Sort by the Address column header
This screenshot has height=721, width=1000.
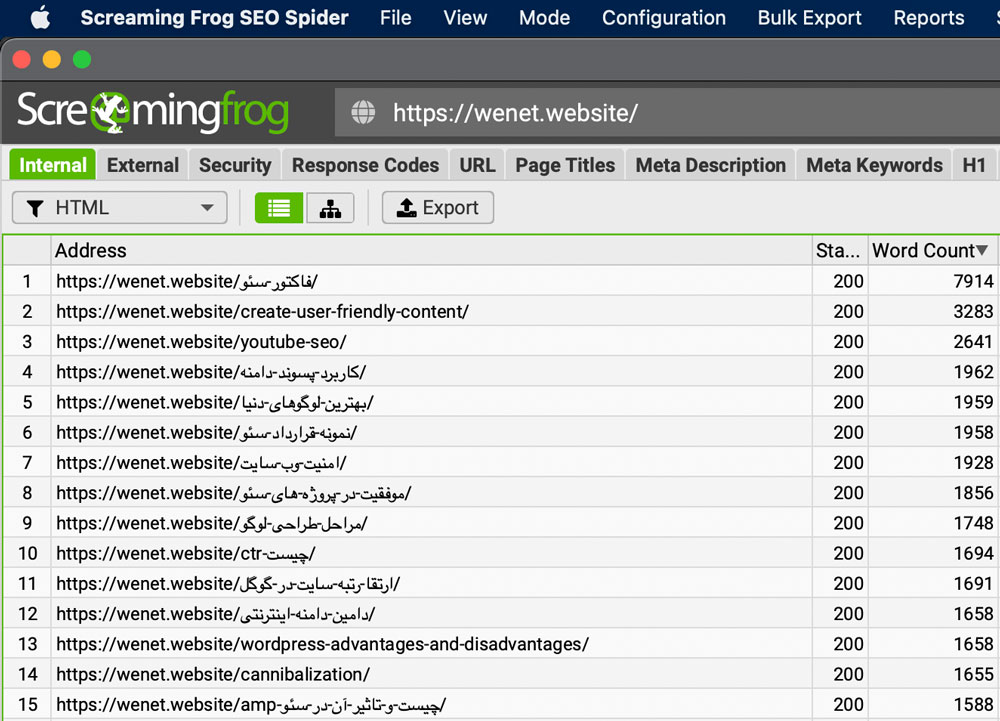pos(431,251)
